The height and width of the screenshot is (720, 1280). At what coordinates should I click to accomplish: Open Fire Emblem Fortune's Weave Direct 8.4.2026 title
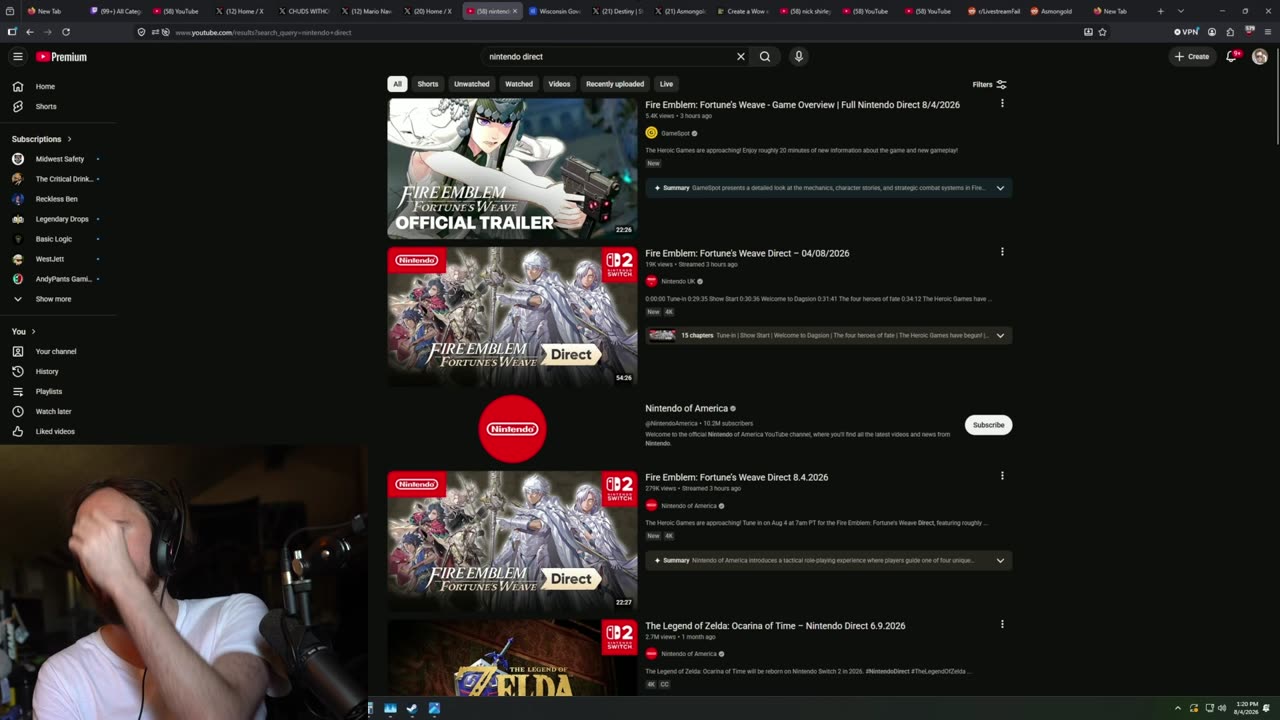(736, 478)
